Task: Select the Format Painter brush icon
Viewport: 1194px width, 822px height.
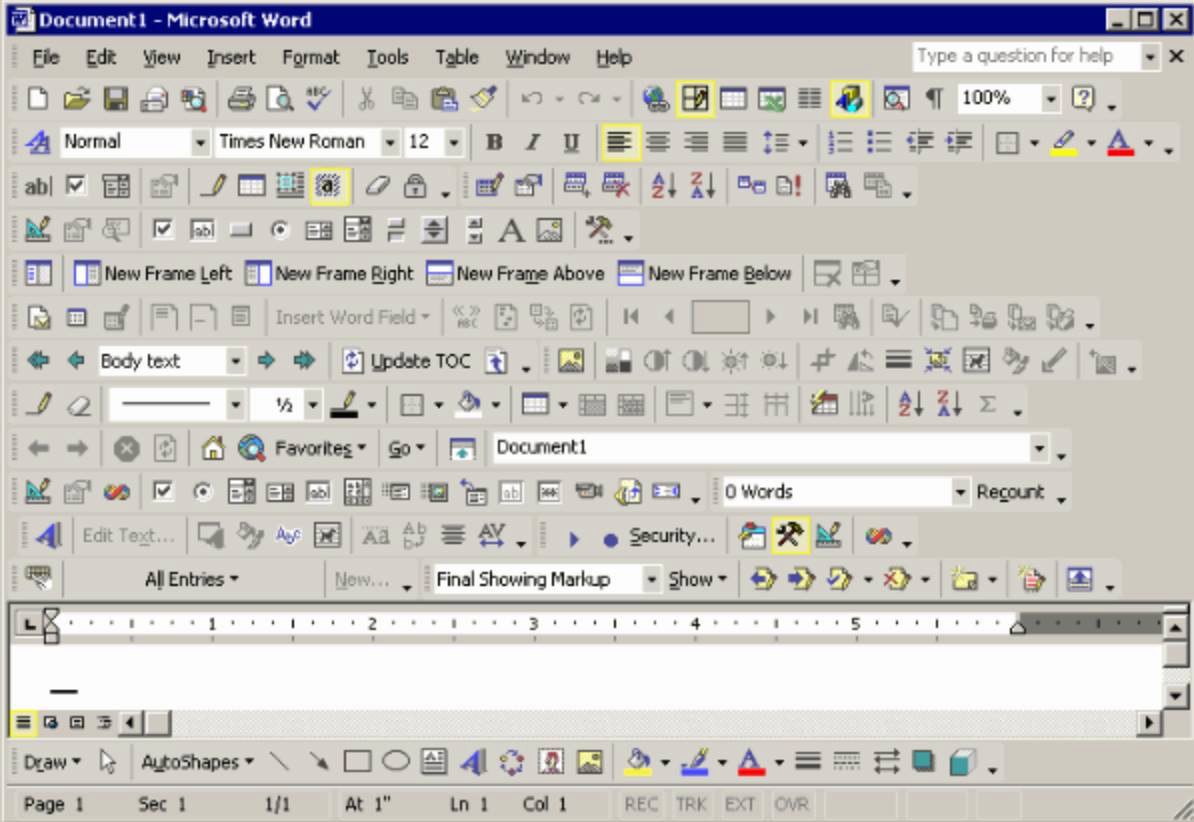Action: (x=483, y=98)
